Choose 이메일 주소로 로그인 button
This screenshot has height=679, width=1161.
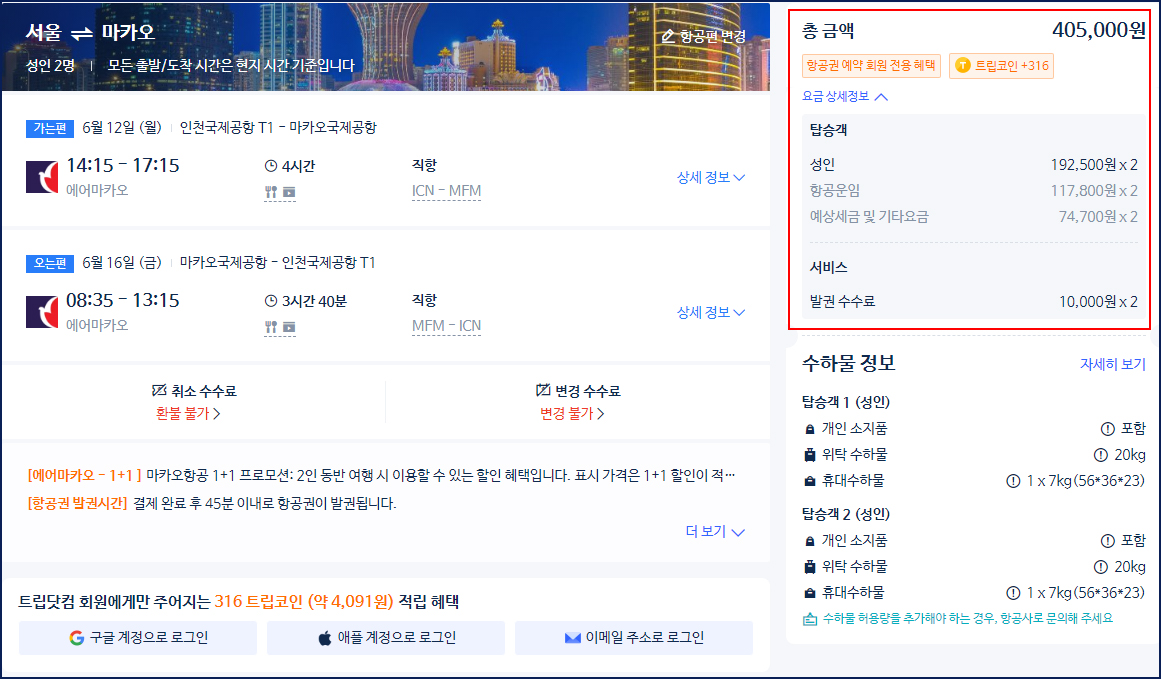(x=634, y=638)
